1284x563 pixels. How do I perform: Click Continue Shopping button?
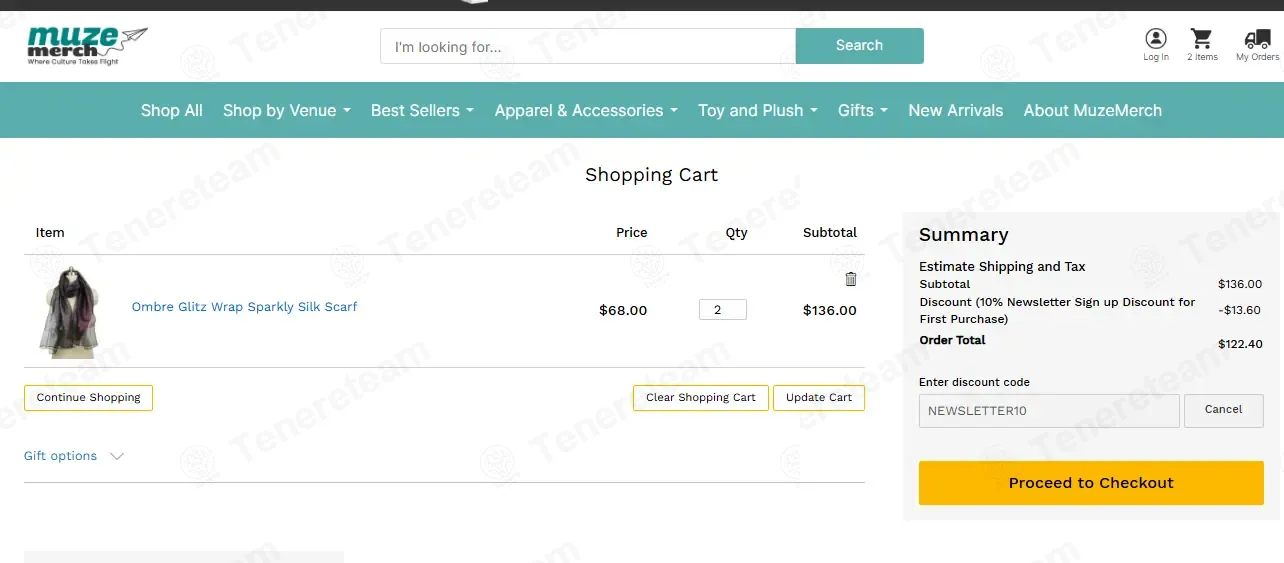tap(88, 398)
